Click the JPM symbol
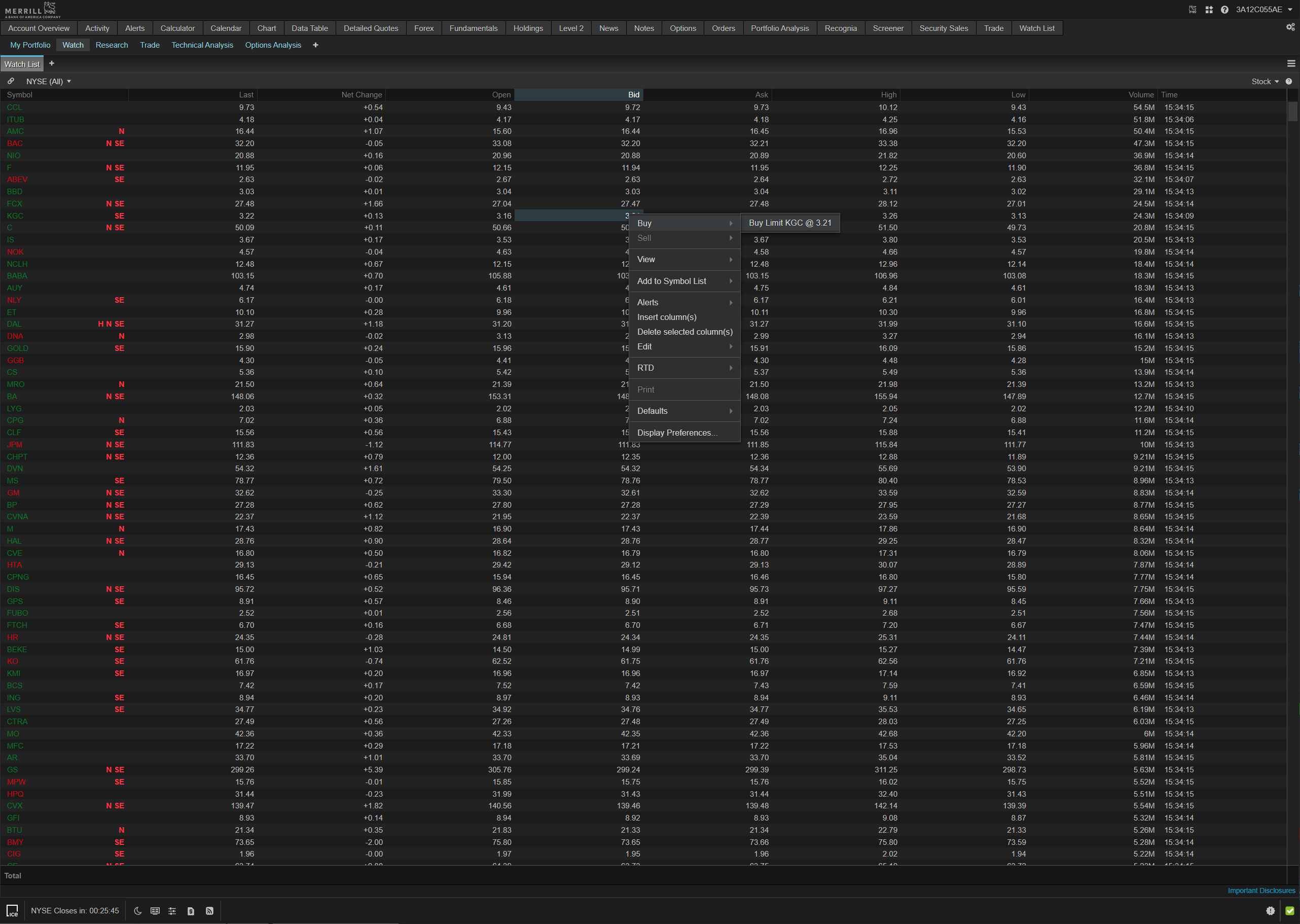 15,445
